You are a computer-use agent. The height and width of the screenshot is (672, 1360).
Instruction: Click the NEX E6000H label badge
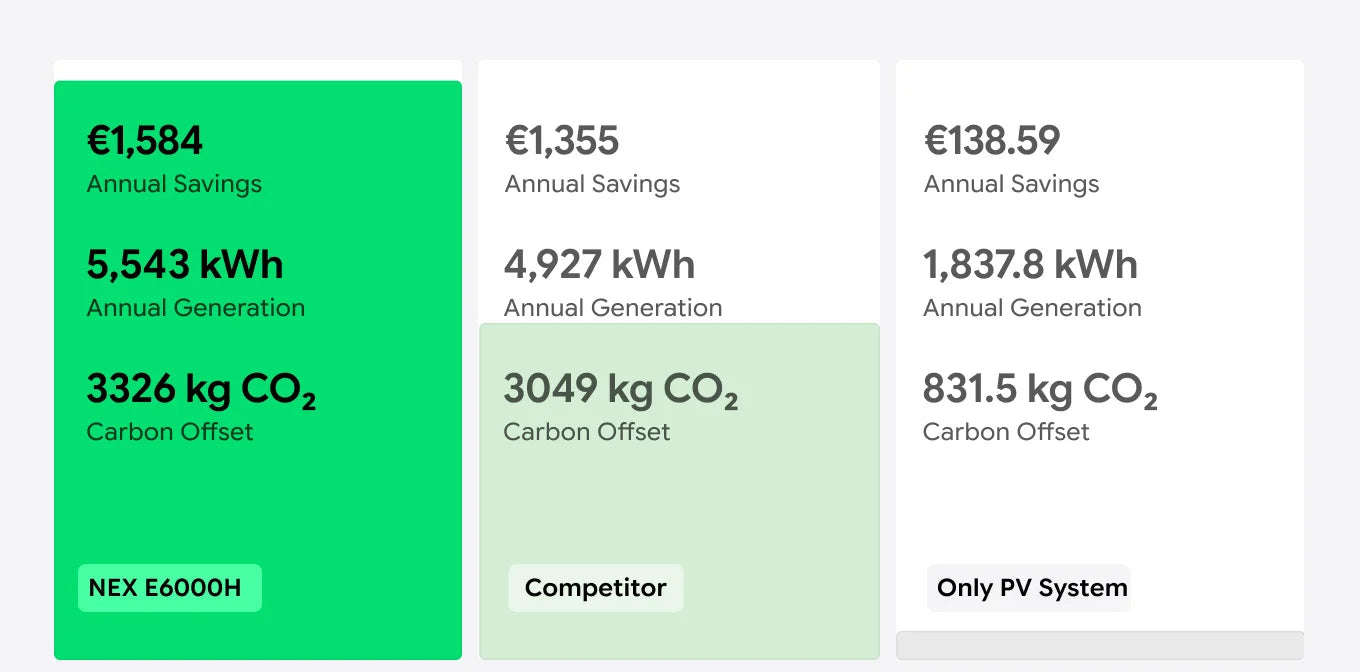[170, 588]
